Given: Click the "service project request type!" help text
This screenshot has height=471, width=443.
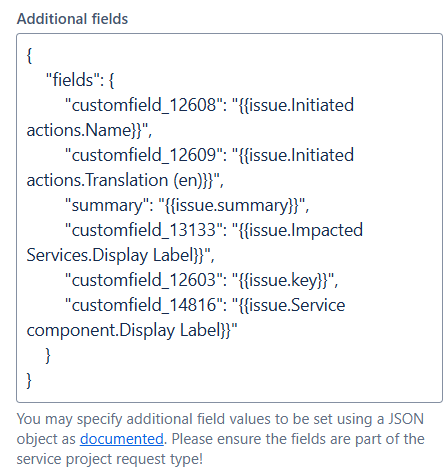Looking at the screenshot, I should (x=110, y=459).
